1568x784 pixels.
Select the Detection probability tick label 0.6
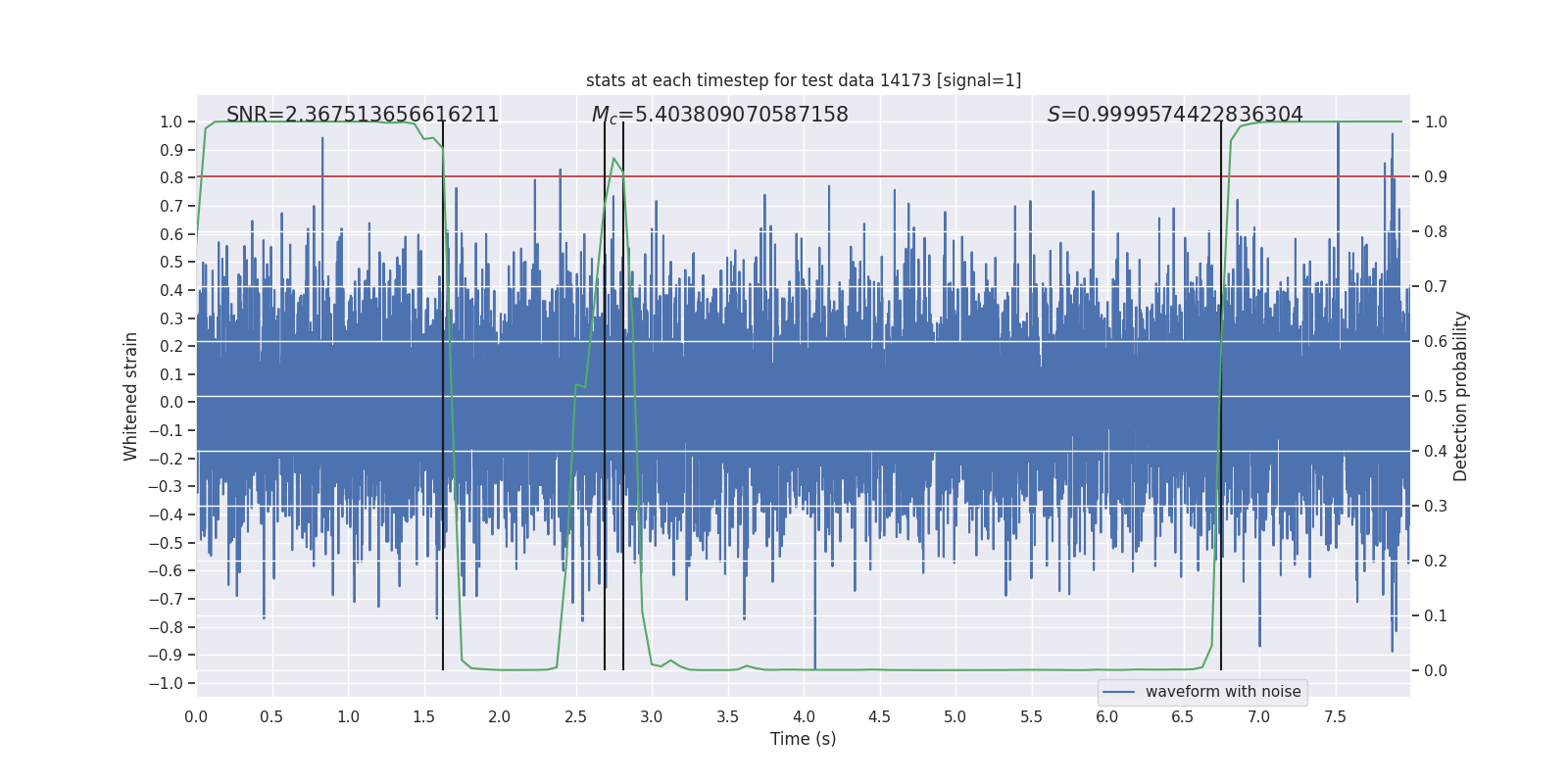tap(1436, 342)
